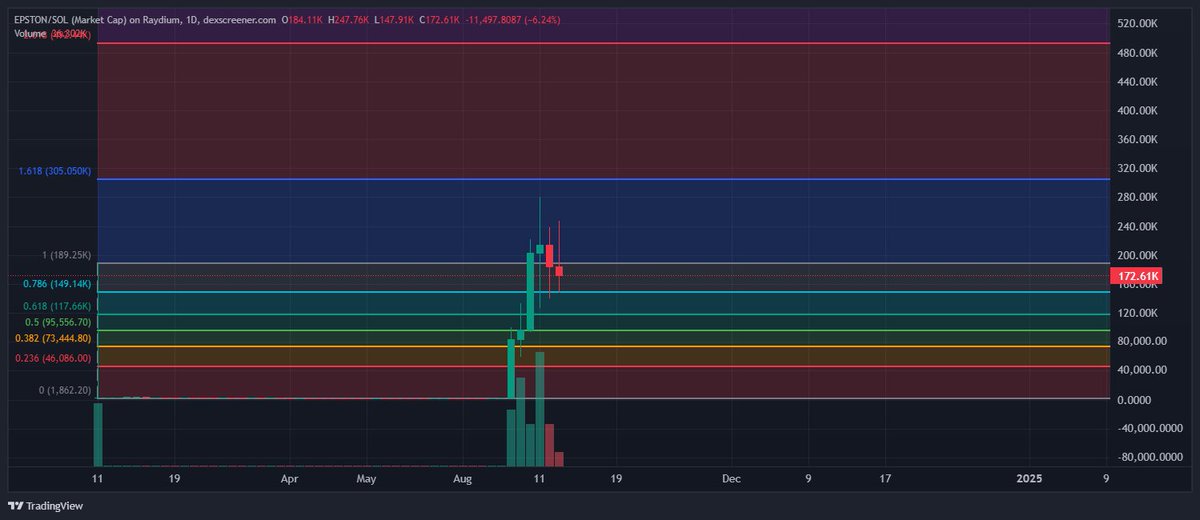1200x520 pixels.
Task: Click the low value L147.91K
Action: pyautogui.click(x=396, y=20)
